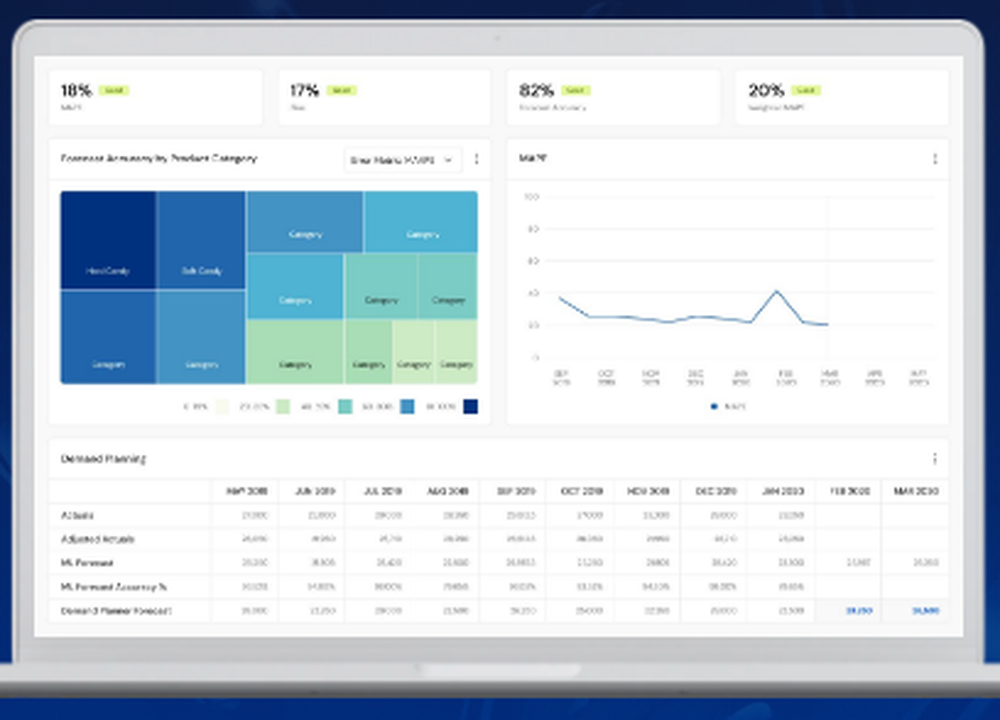Click the Good badge beside 17%
The image size is (1000, 720).
coord(342,91)
